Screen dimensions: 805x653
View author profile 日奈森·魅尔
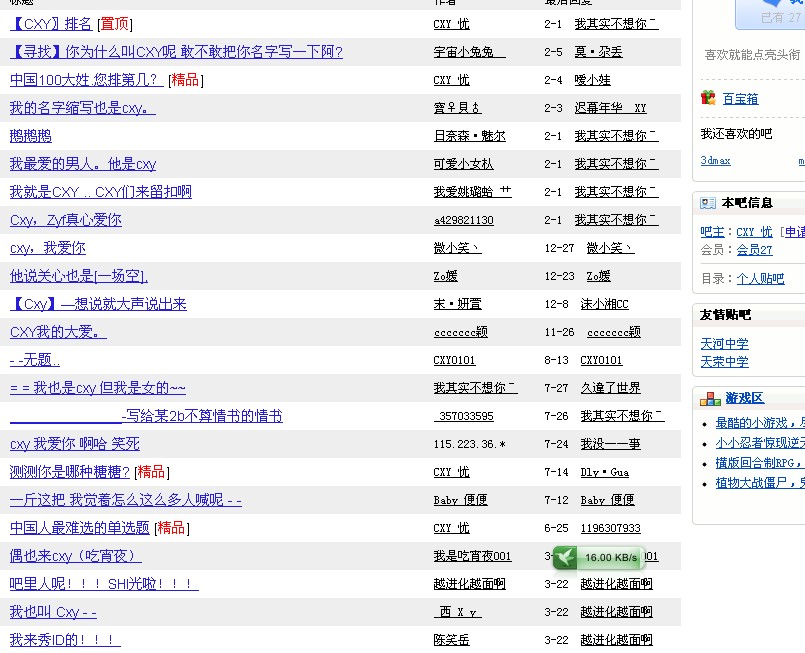click(x=469, y=136)
